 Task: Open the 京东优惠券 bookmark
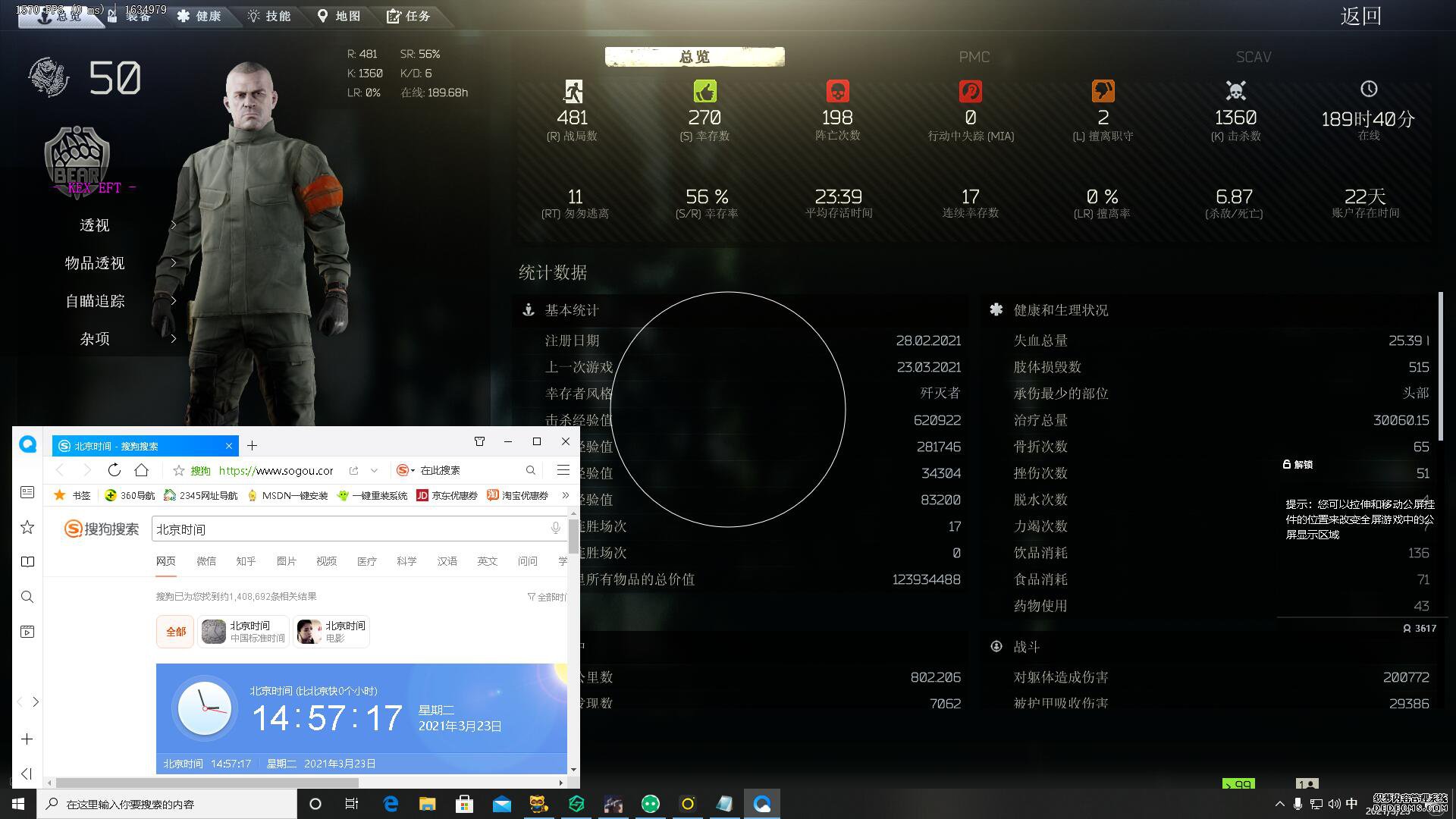coord(447,495)
